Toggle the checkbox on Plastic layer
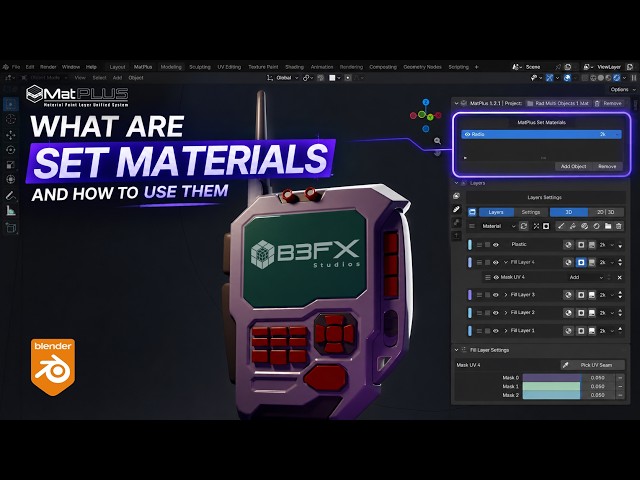The height and width of the screenshot is (480, 640). (487, 245)
